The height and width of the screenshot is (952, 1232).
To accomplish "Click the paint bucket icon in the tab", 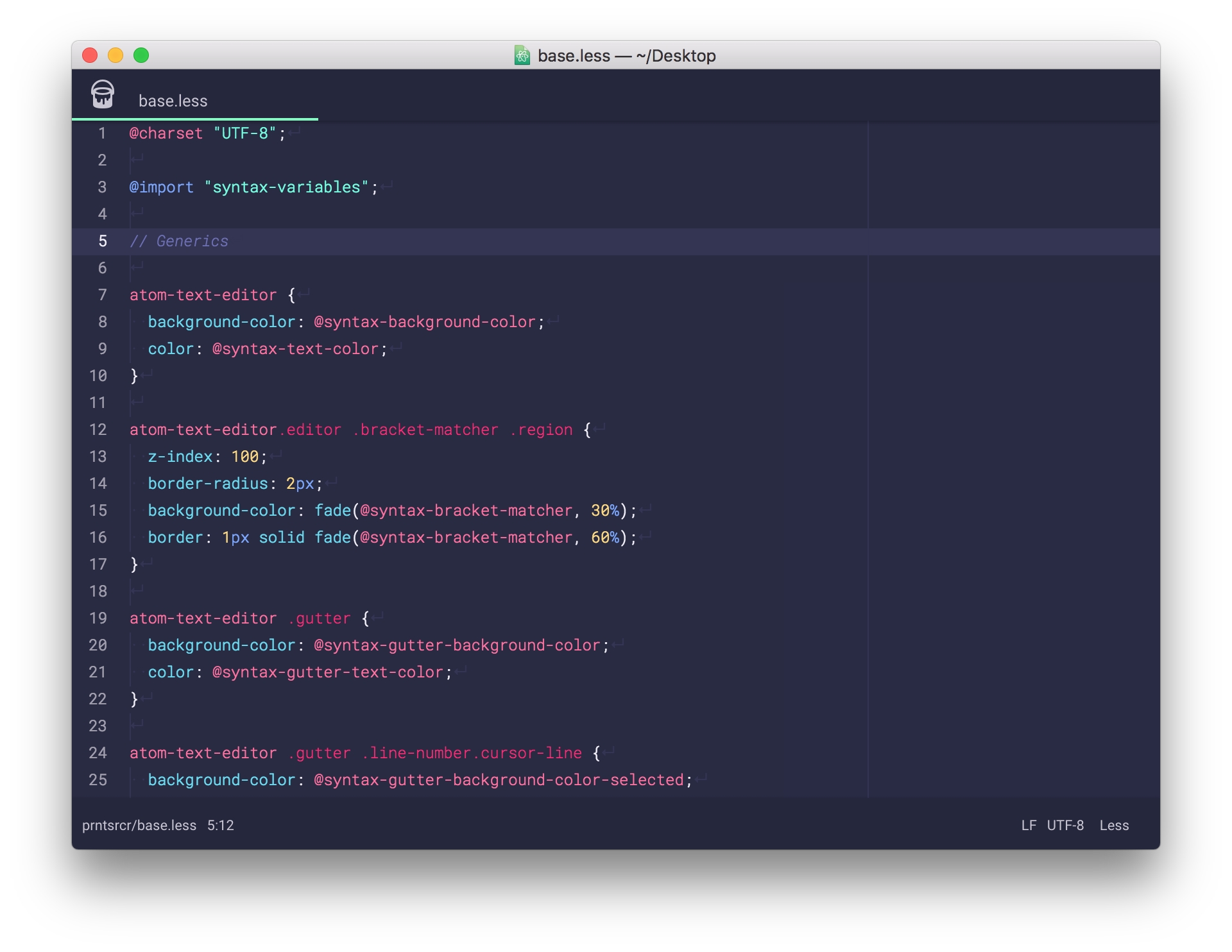I will [103, 94].
